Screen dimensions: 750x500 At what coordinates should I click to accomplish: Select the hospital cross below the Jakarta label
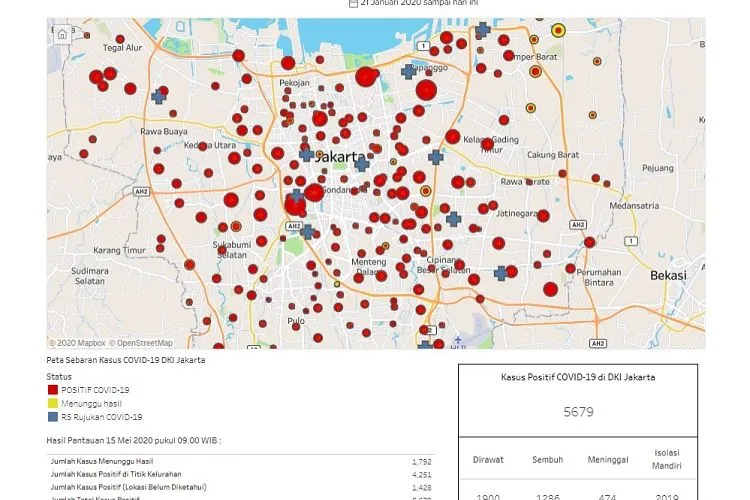(x=362, y=164)
